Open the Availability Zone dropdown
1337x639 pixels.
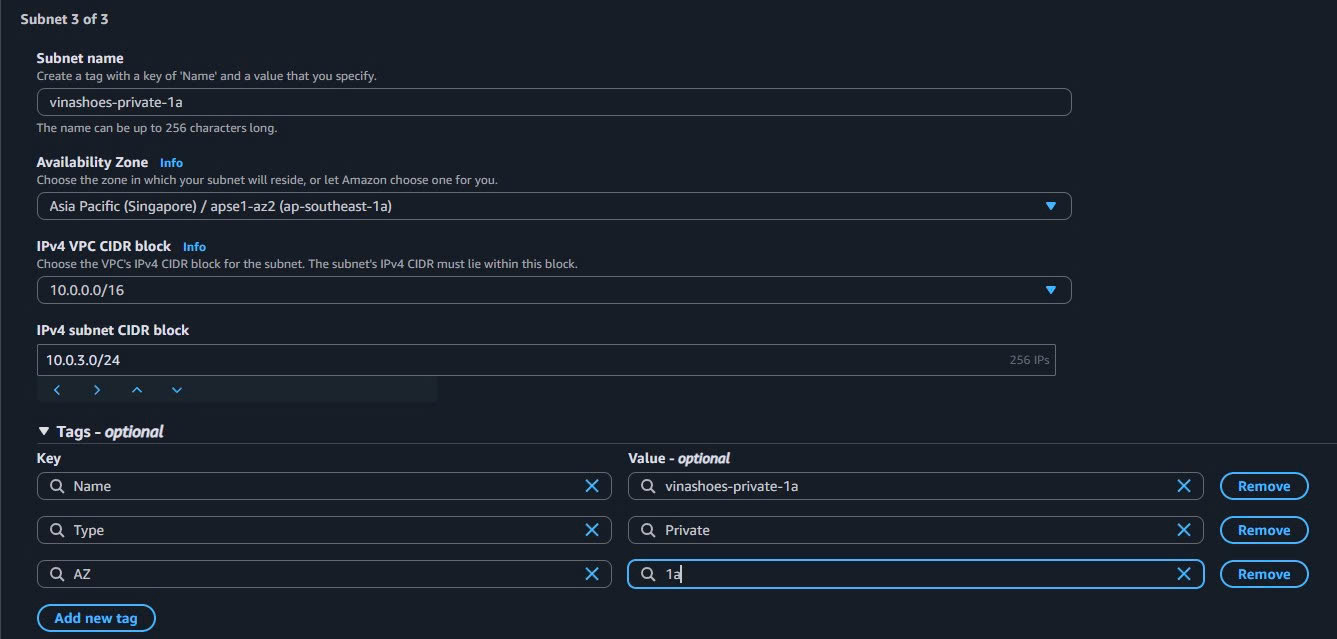[1051, 205]
